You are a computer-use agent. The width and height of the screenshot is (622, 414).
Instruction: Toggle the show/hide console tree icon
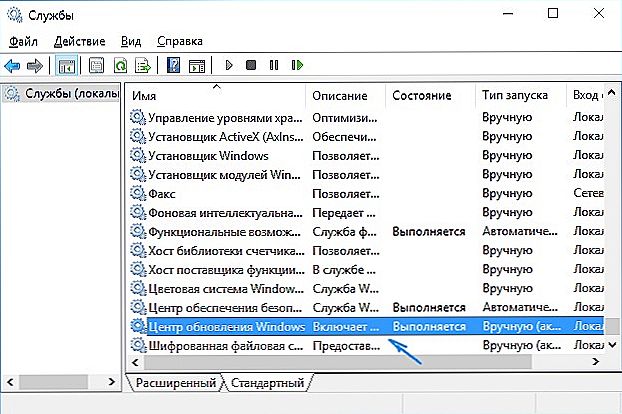click(66, 65)
